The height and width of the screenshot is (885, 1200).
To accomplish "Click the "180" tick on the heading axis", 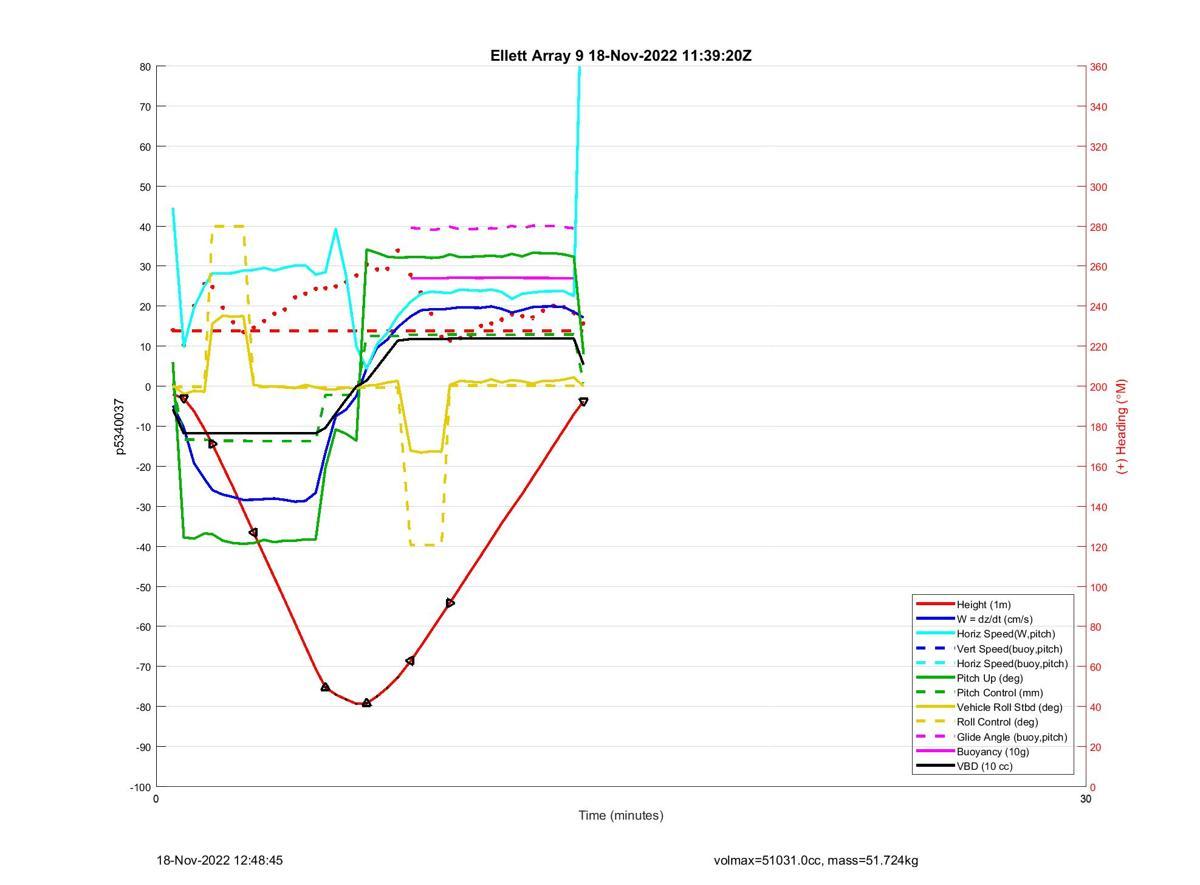I will 1098,427.
